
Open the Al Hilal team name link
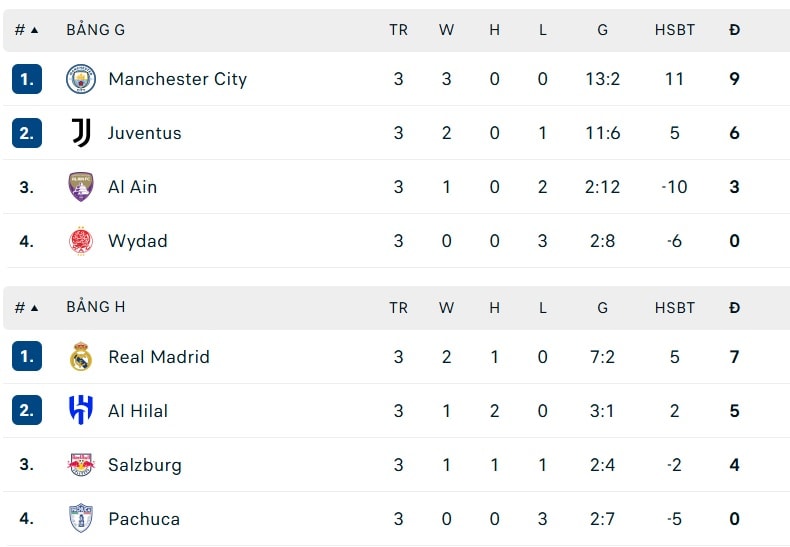pyautogui.click(x=138, y=411)
